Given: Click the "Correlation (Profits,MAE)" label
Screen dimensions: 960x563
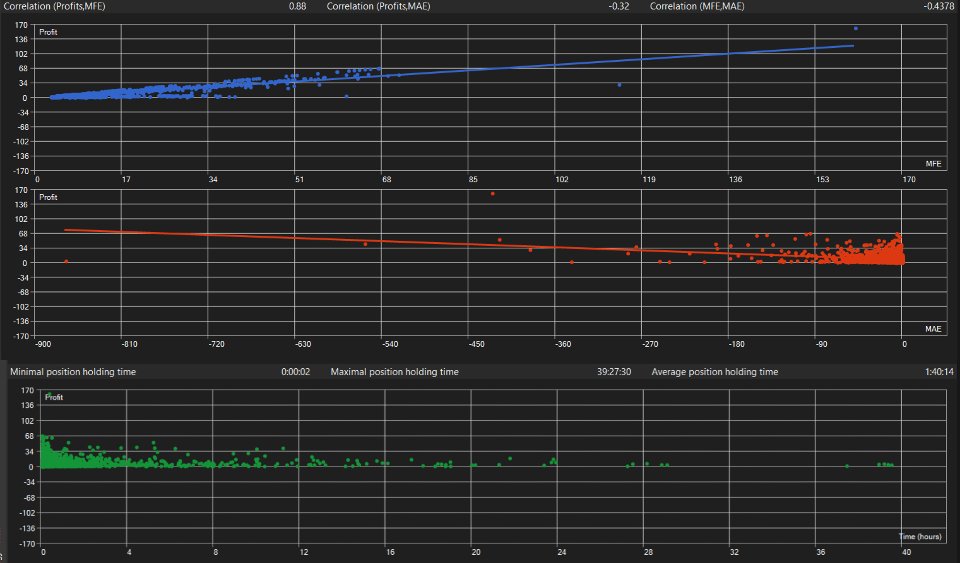Looking at the screenshot, I should pyautogui.click(x=378, y=6).
